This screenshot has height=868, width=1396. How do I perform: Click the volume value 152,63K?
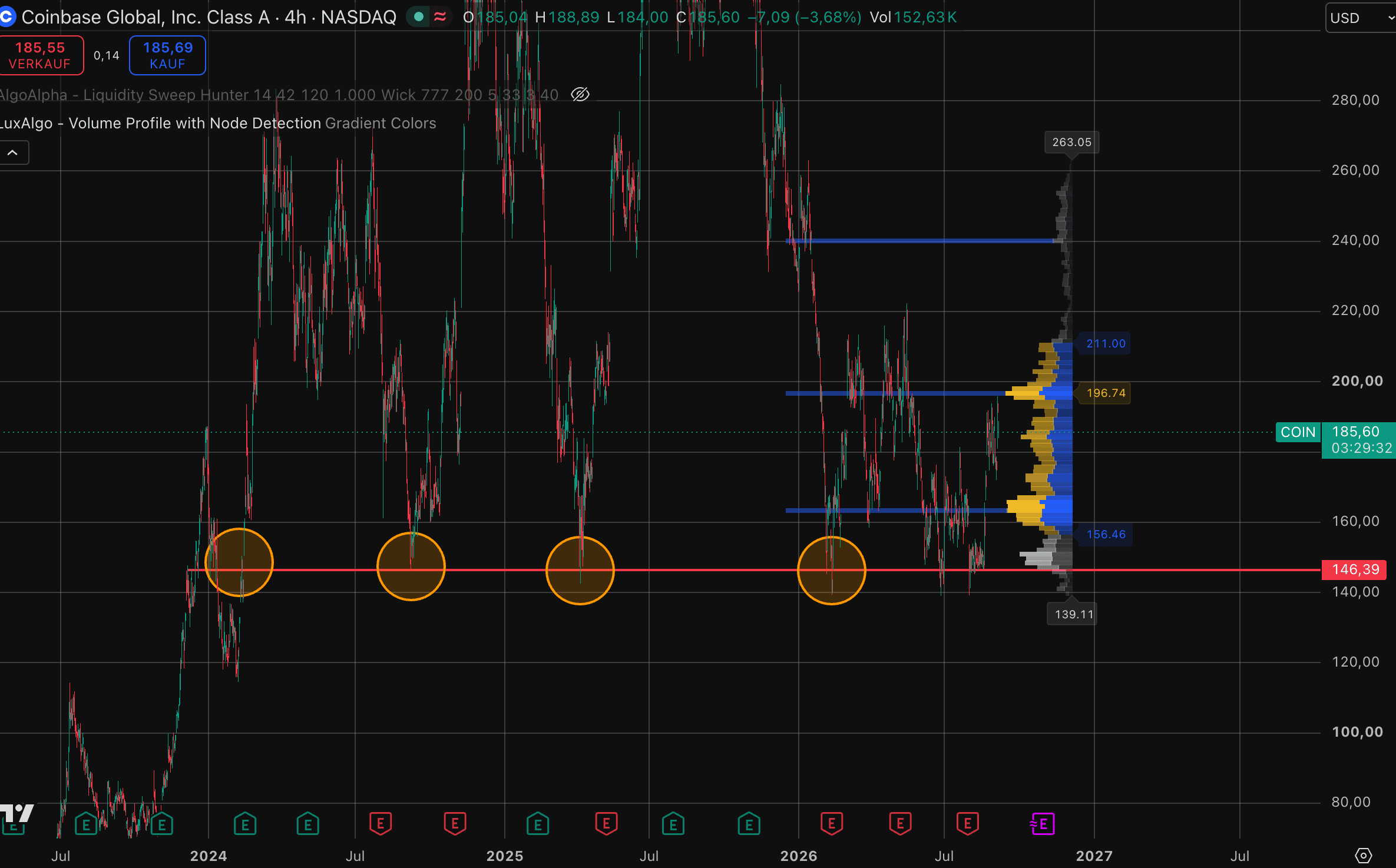(x=925, y=17)
